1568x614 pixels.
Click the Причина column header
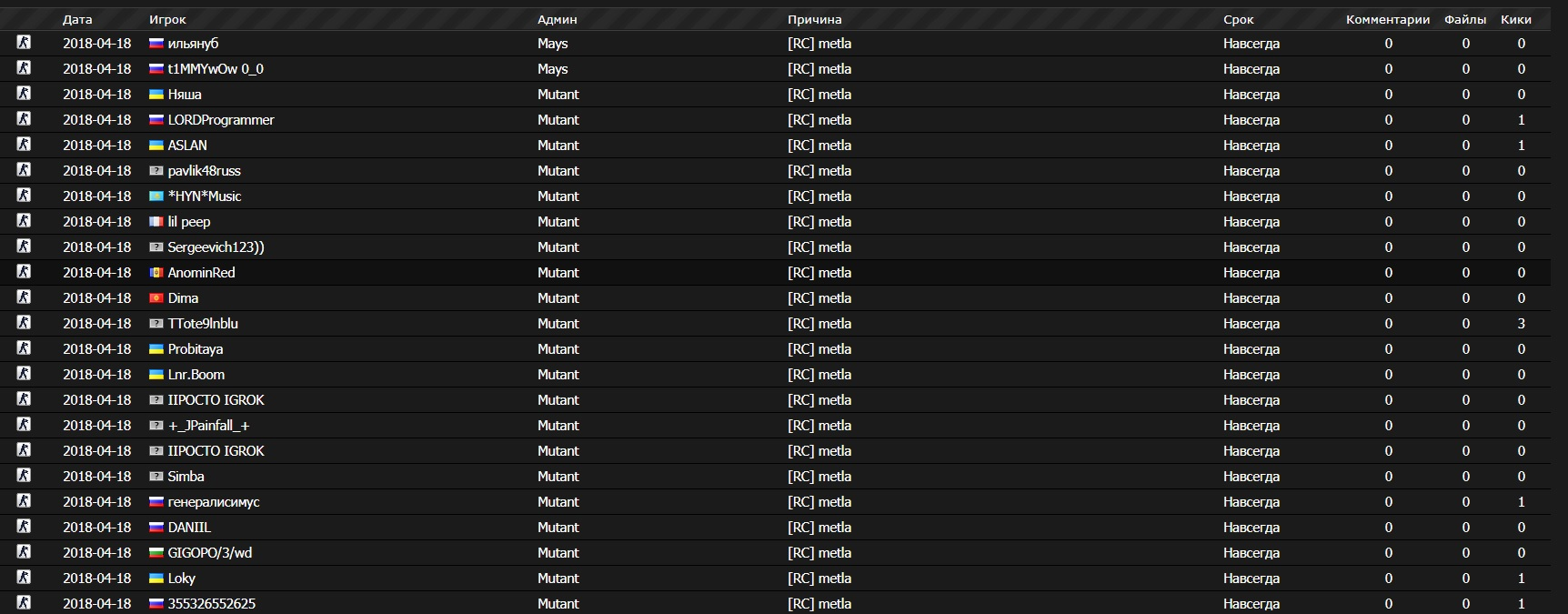click(814, 19)
